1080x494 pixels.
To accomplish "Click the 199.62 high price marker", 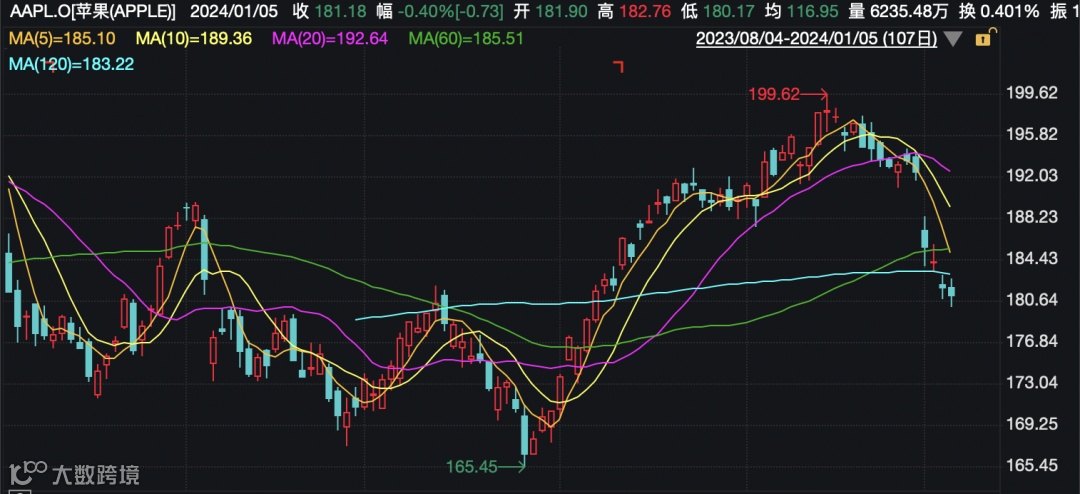I will (788, 95).
